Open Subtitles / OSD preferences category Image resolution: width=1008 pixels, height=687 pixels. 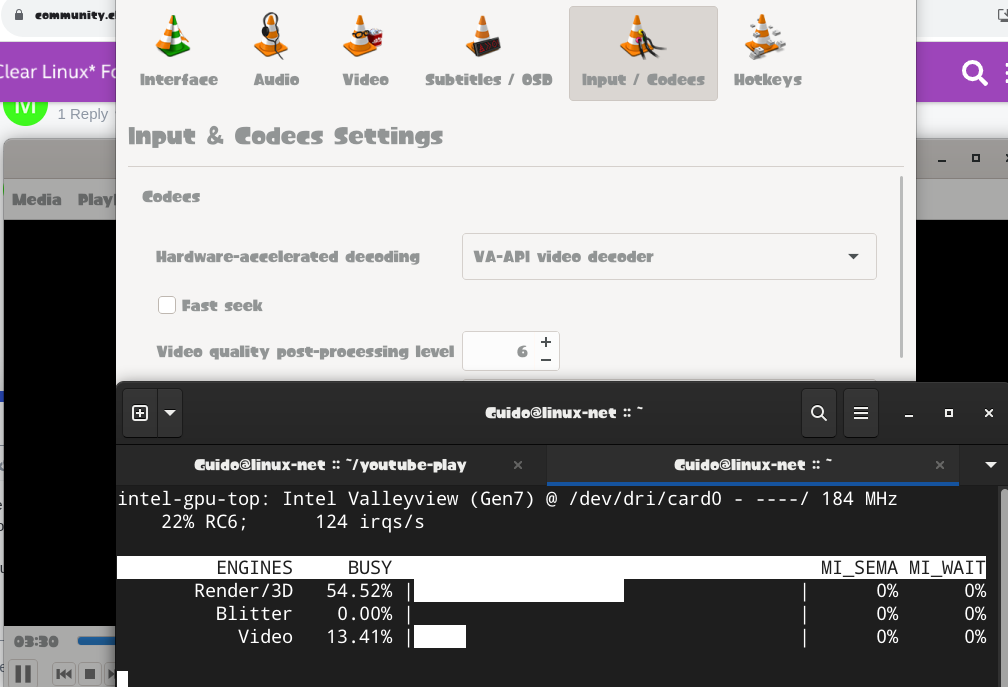pos(489,53)
